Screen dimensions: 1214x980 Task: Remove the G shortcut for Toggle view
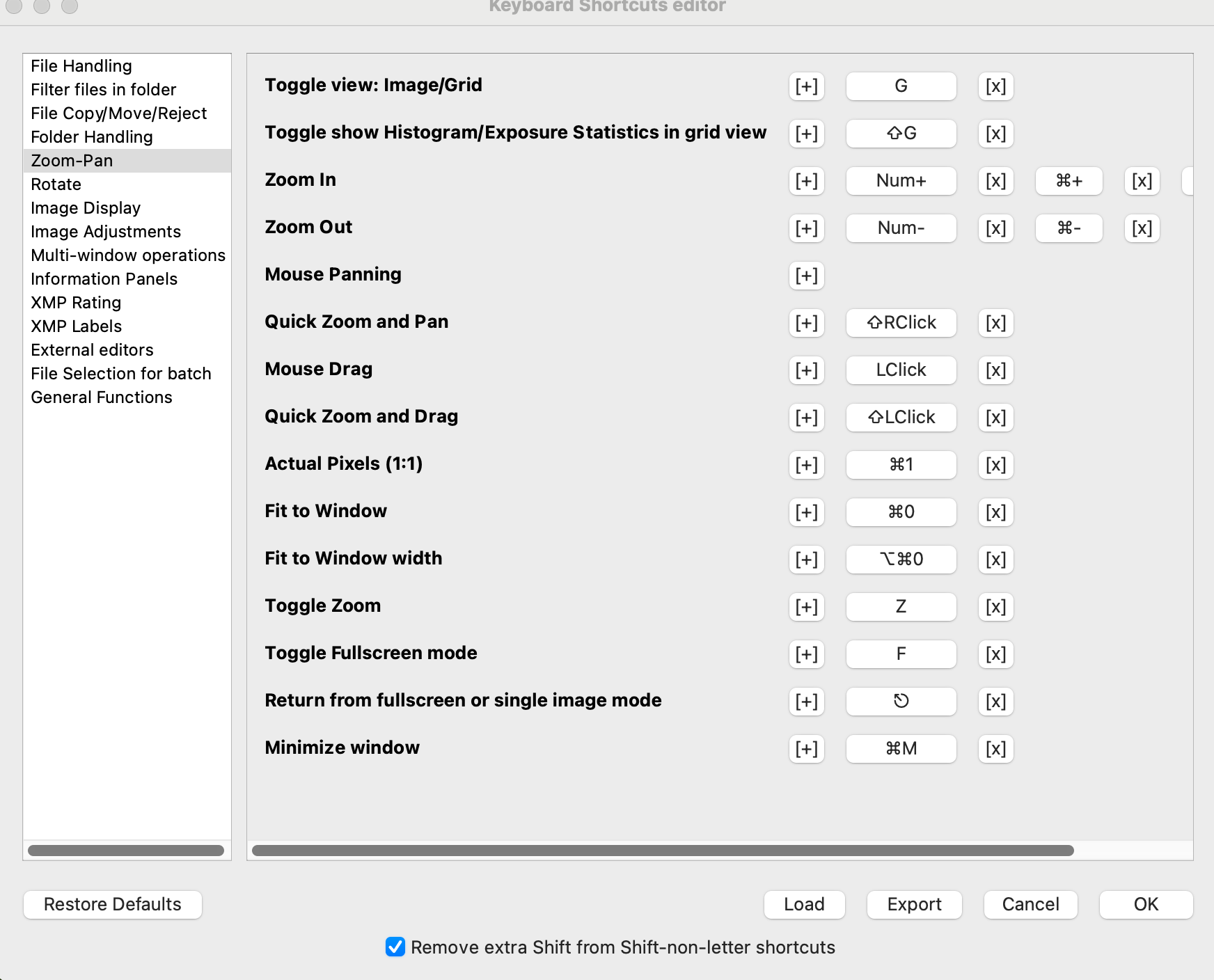(995, 86)
